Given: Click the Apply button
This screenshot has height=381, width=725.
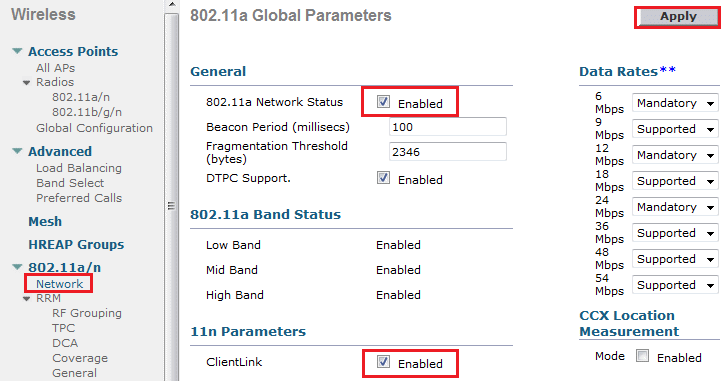Looking at the screenshot, I should pyautogui.click(x=678, y=17).
